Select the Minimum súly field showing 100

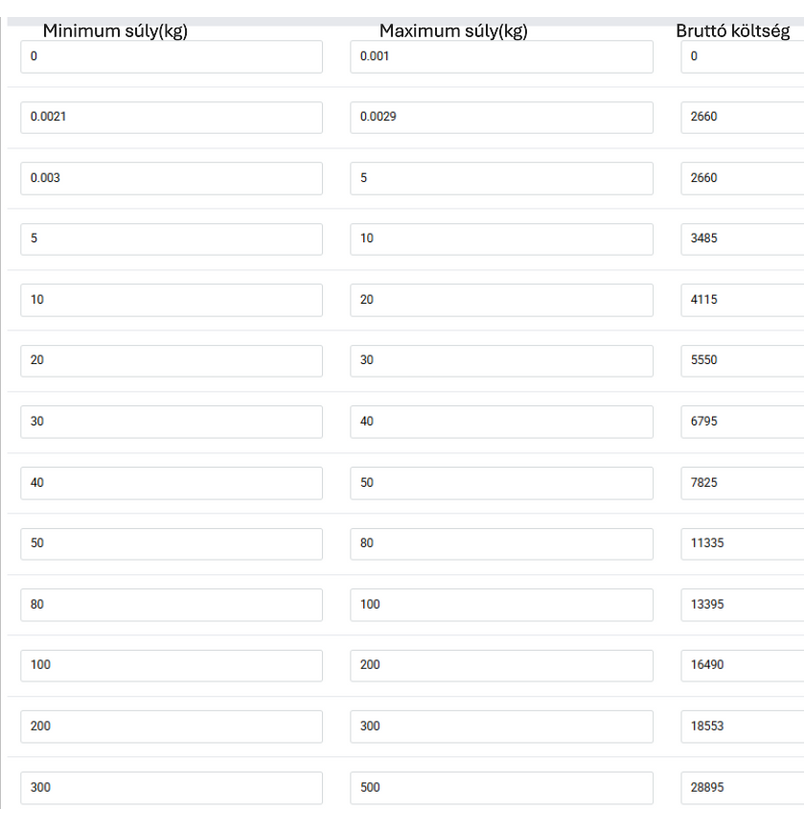click(171, 665)
